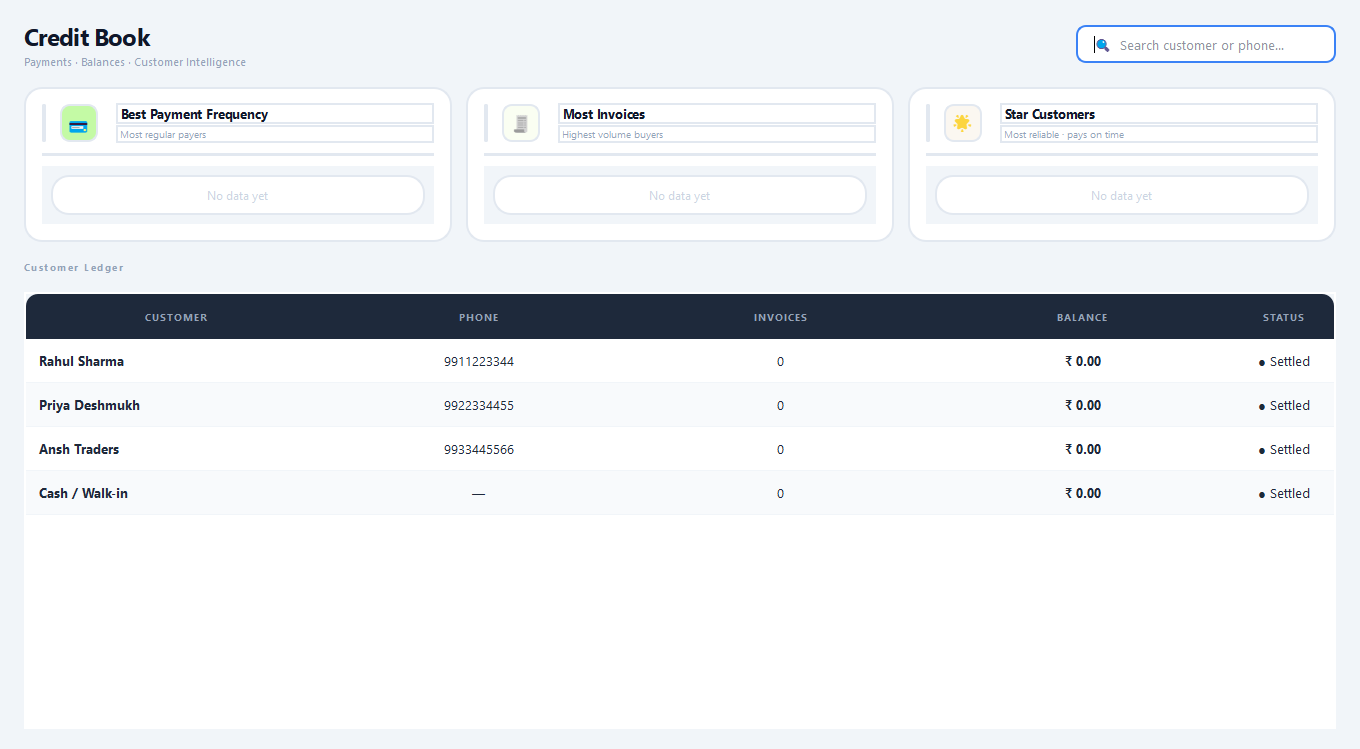Open the Cash / Walk-in customer row
The image size is (1360, 749).
pos(680,493)
